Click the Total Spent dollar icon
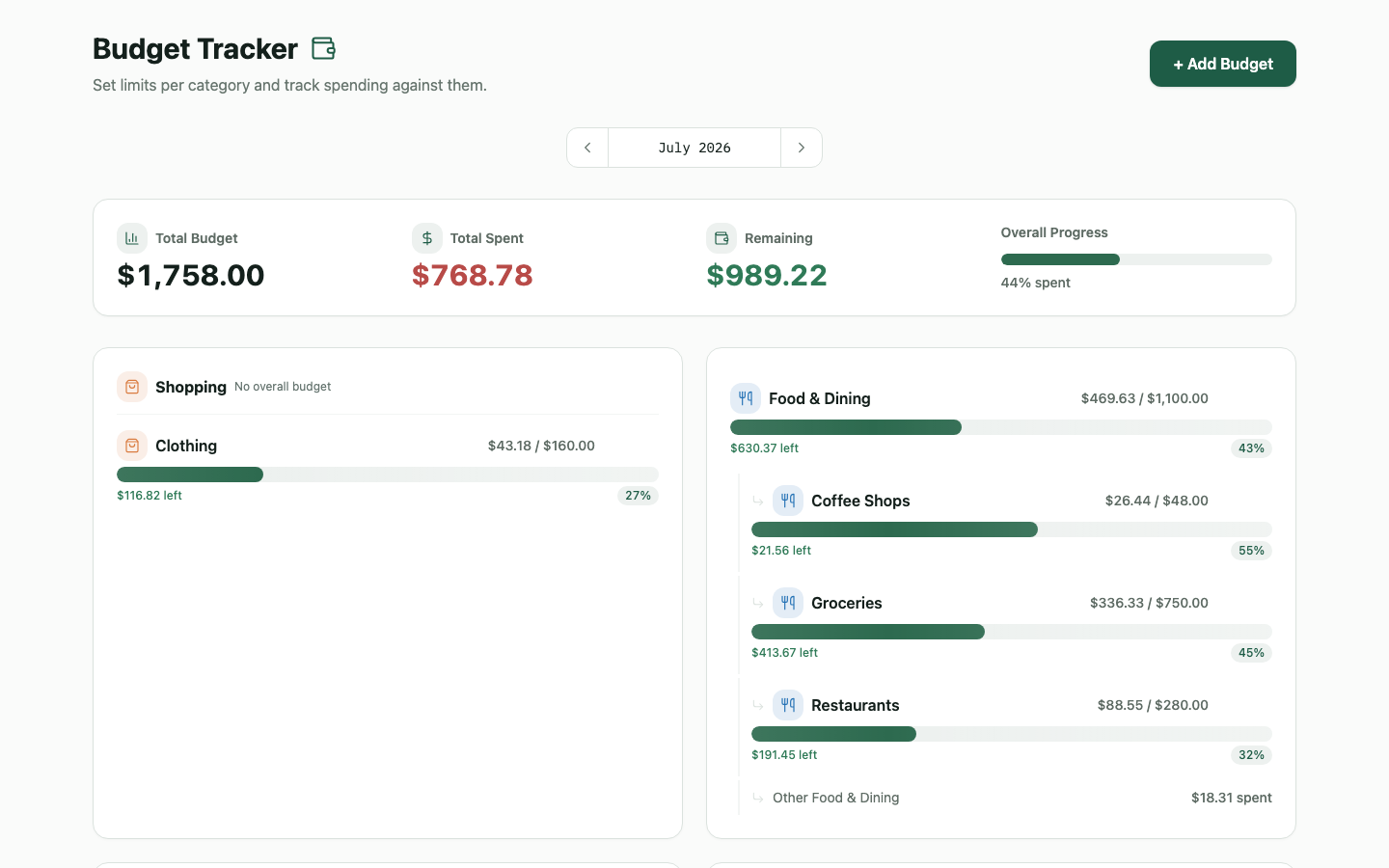The image size is (1389, 868). point(427,238)
